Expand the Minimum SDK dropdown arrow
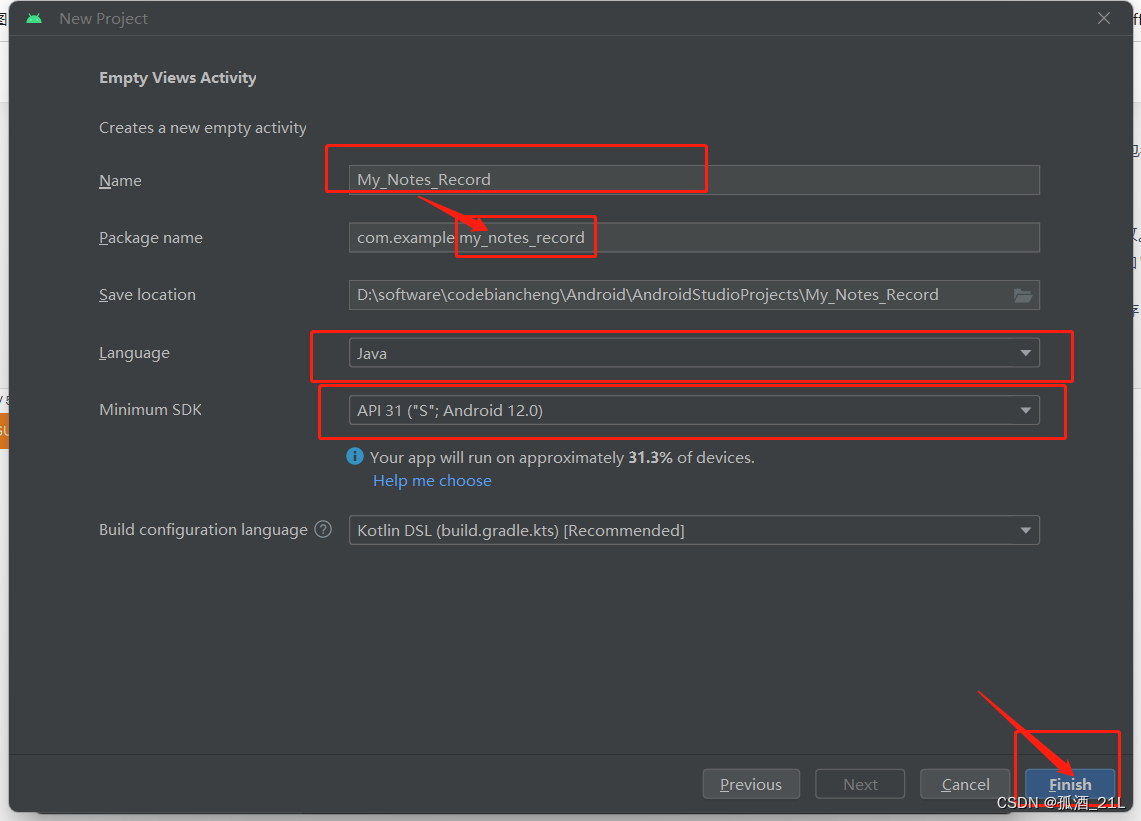This screenshot has width=1141, height=821. tap(1025, 410)
